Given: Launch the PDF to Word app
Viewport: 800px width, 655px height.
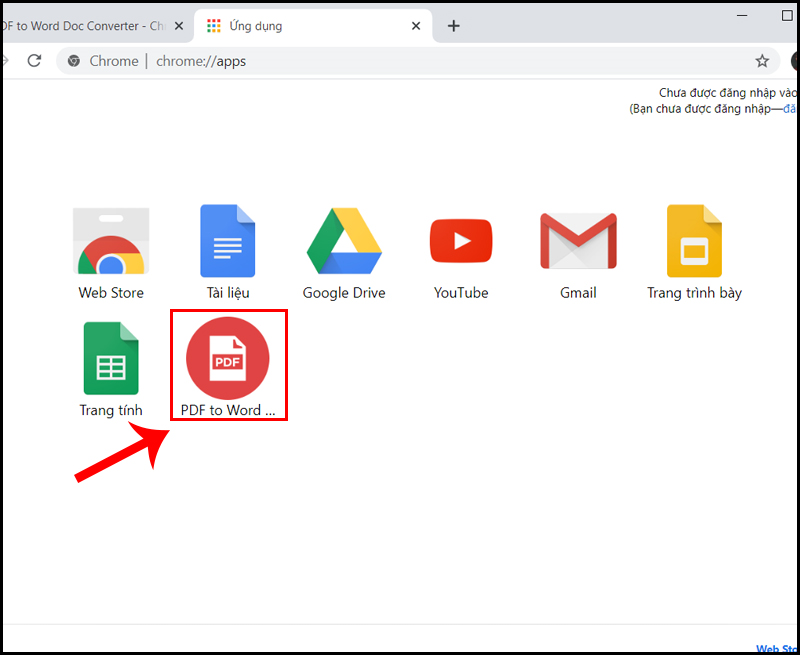Looking at the screenshot, I should point(228,360).
